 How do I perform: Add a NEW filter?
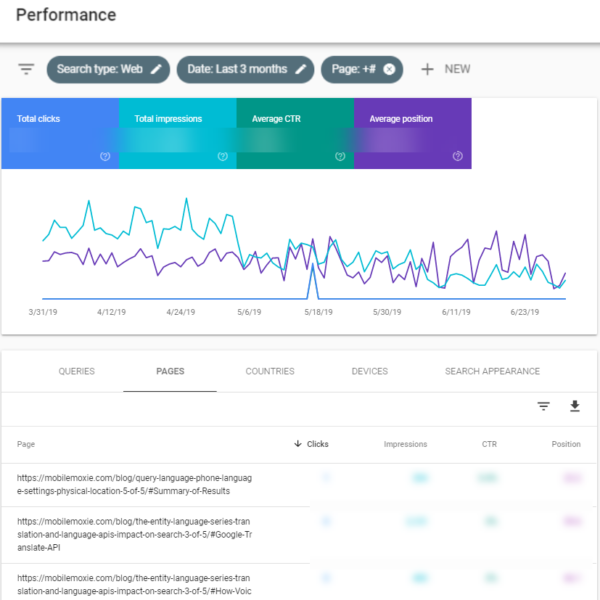445,69
